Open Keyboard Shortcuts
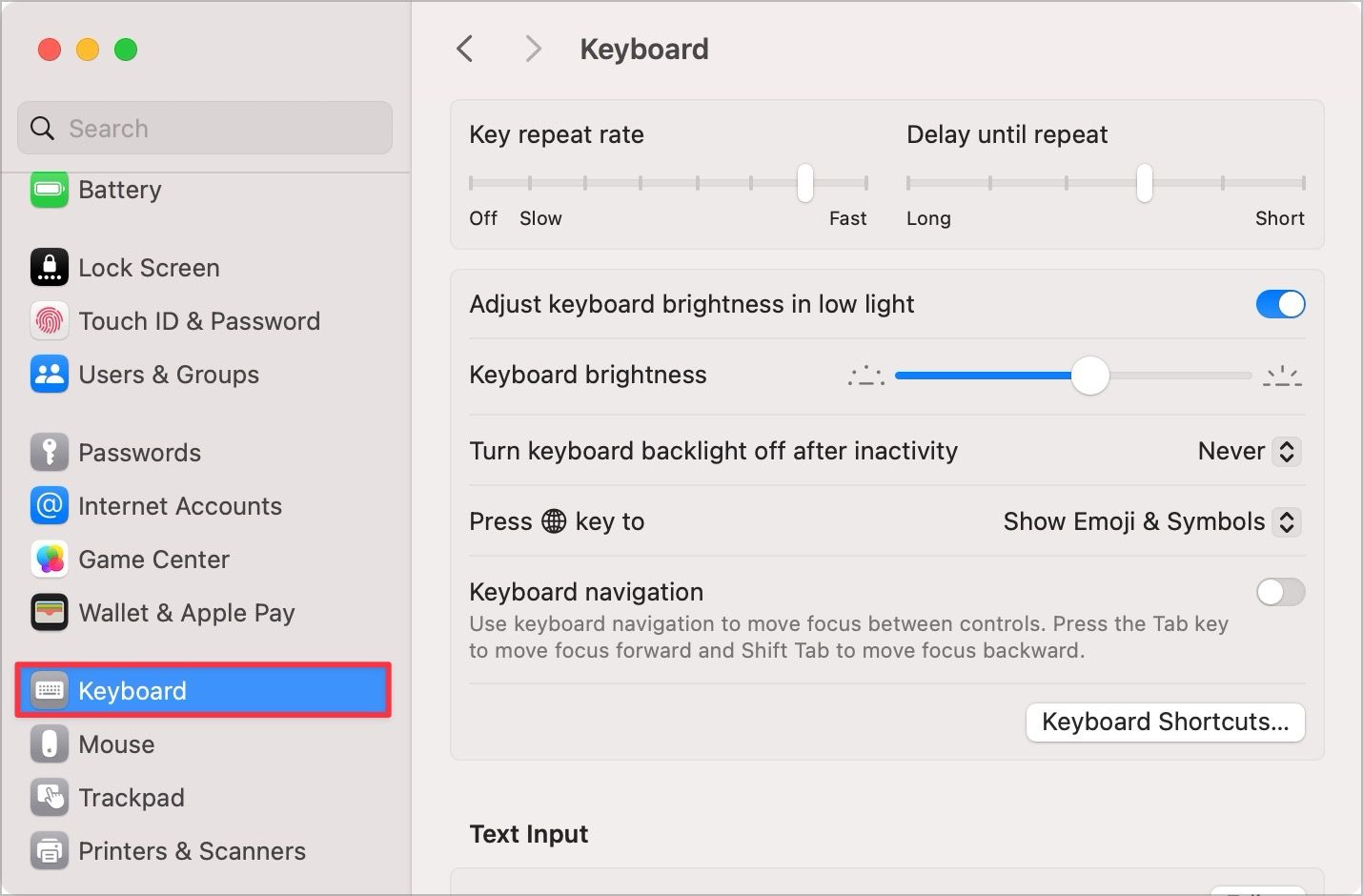The width and height of the screenshot is (1363, 896). (1165, 722)
